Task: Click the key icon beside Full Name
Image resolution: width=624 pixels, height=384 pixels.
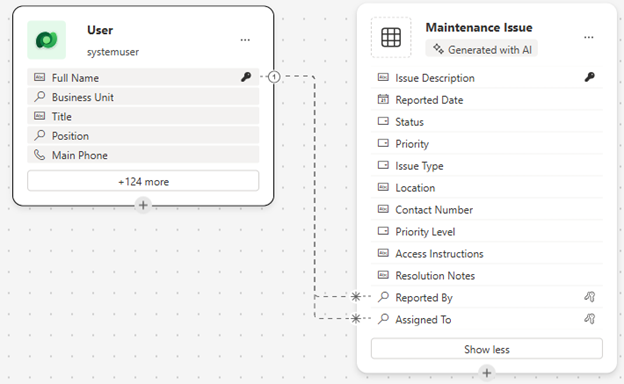Action: pyautogui.click(x=246, y=77)
